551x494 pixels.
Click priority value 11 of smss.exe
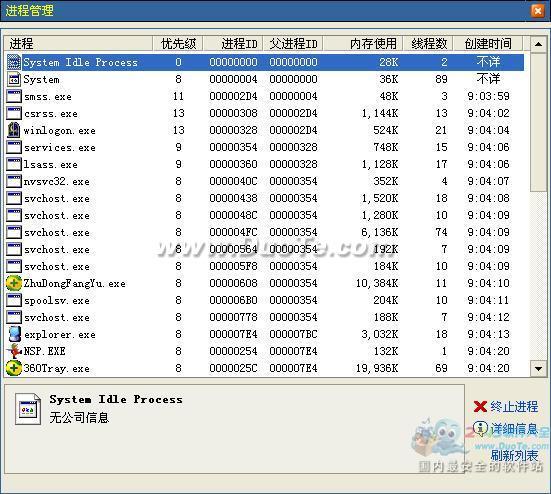coord(178,96)
